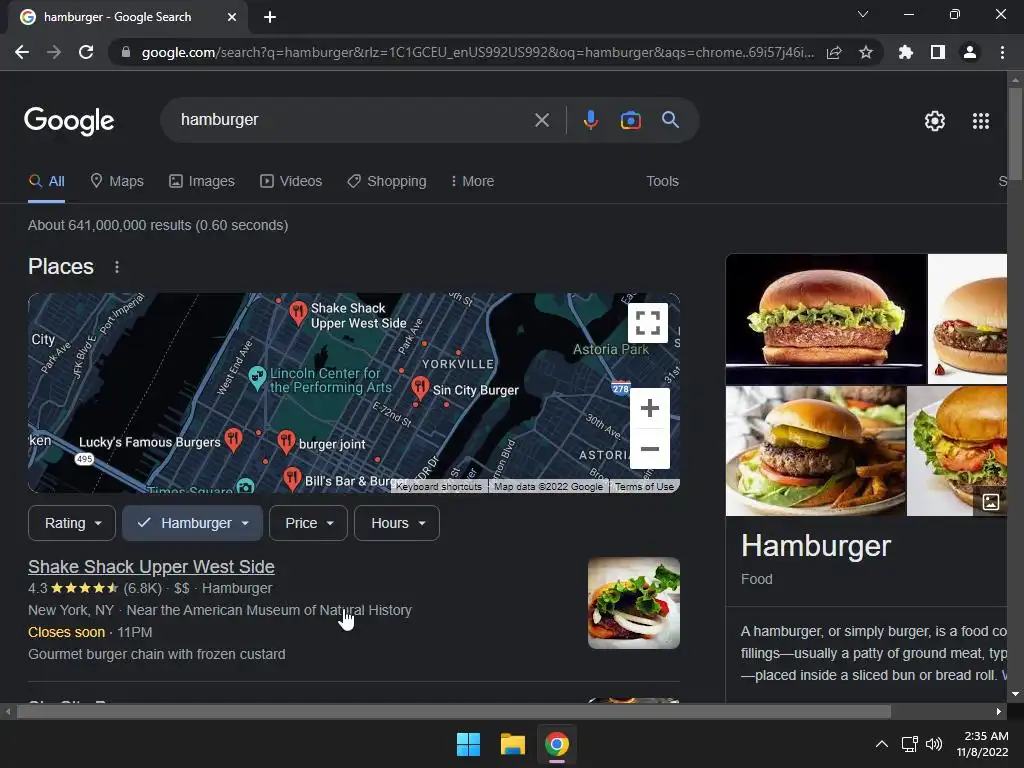Open the Chrome side panel icon
The image size is (1024, 768).
click(x=938, y=52)
